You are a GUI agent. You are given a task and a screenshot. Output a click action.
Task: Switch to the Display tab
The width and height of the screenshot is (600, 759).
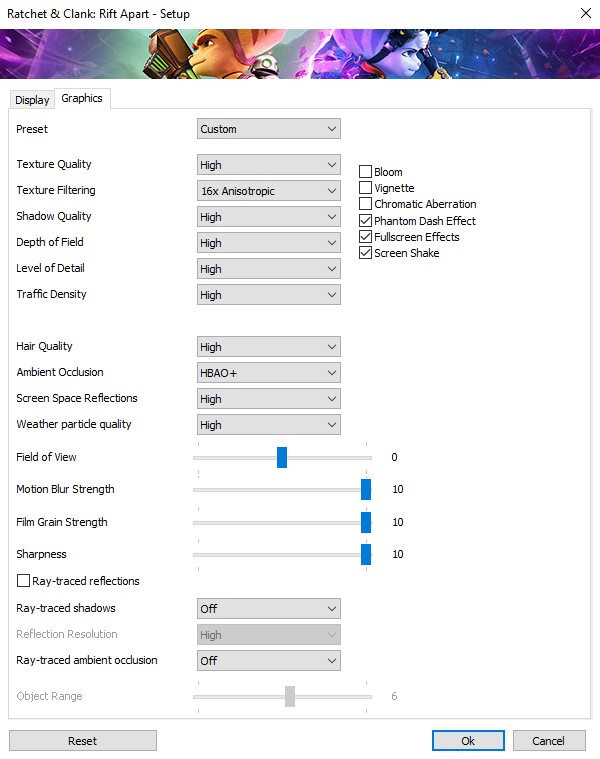(32, 99)
